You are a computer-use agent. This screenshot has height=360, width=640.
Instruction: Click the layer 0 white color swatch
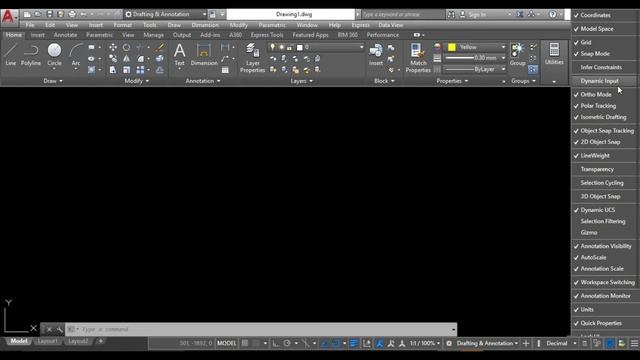click(x=300, y=47)
